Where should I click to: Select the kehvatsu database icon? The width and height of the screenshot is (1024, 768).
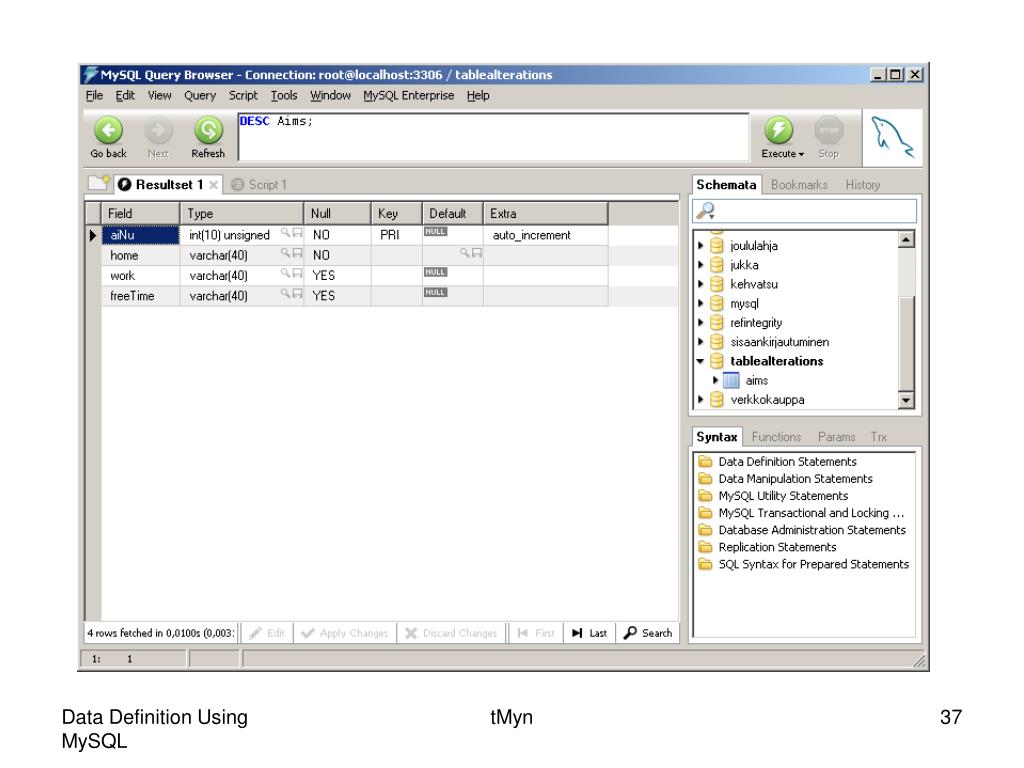pos(716,284)
